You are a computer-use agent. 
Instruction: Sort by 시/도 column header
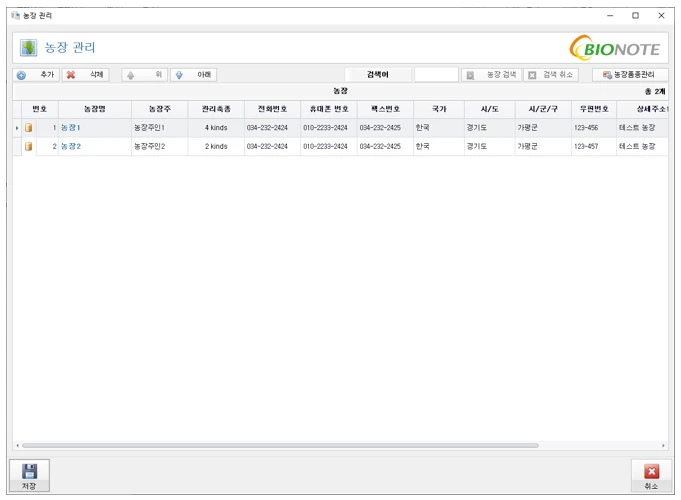point(489,109)
